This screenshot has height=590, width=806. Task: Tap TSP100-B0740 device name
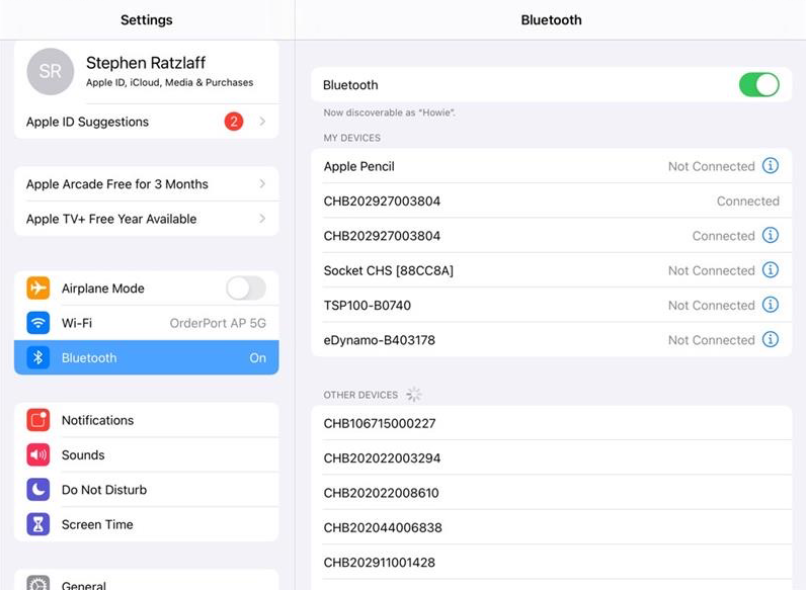click(367, 305)
